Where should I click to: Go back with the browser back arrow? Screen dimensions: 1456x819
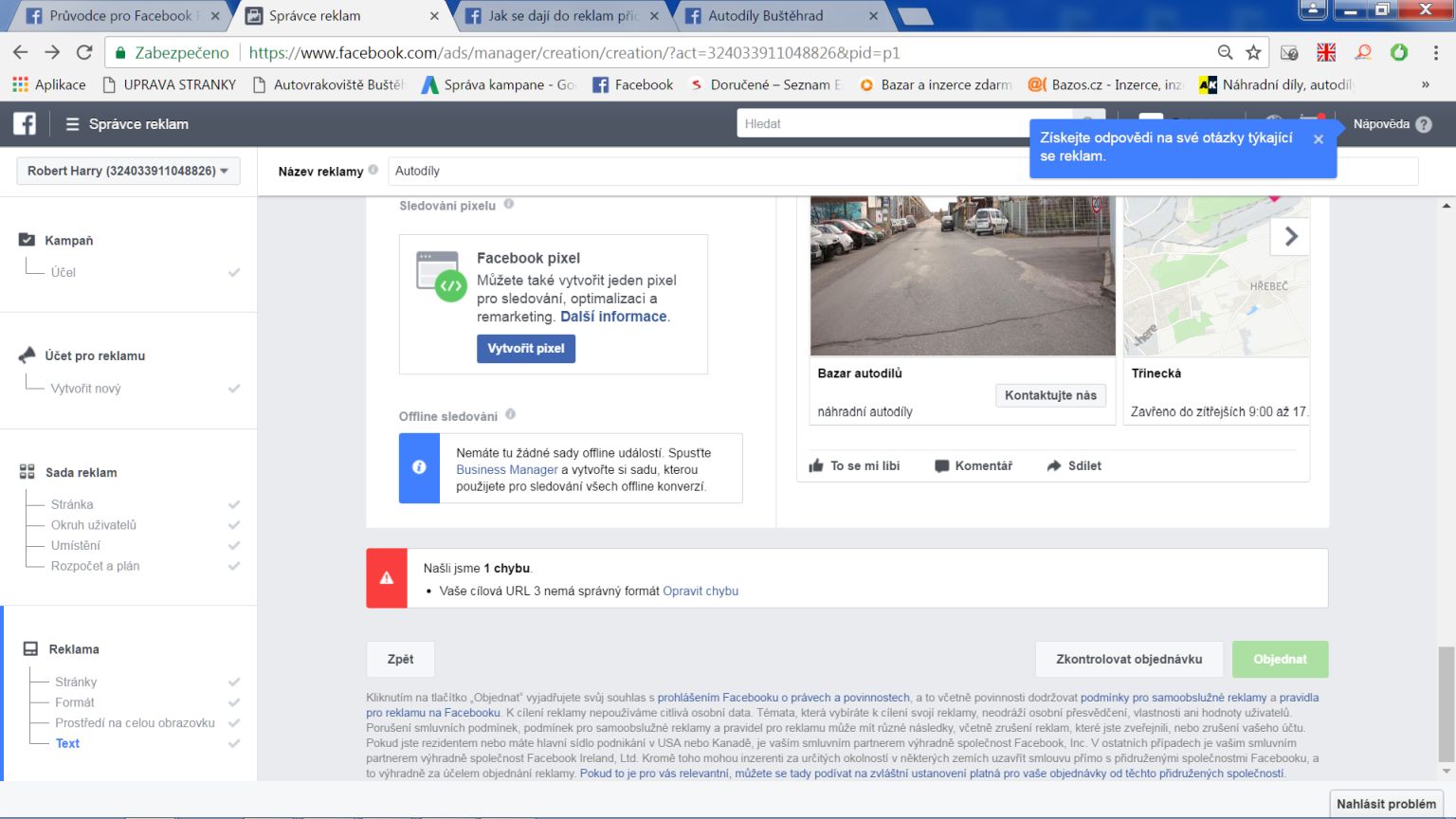(x=21, y=52)
